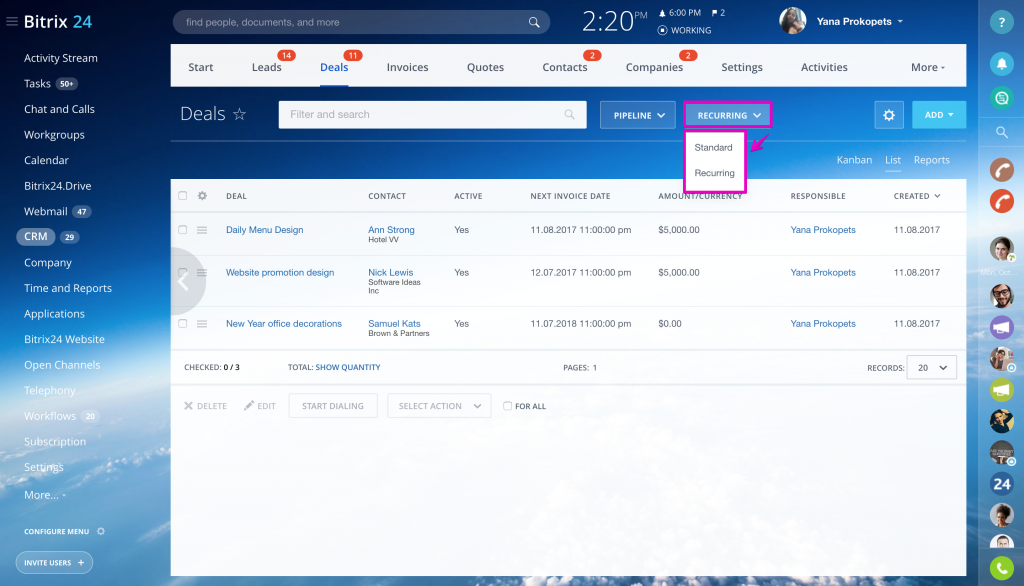Viewport: 1024px width, 586px height.
Task: Open the Add dropdown button
Action: click(x=939, y=115)
